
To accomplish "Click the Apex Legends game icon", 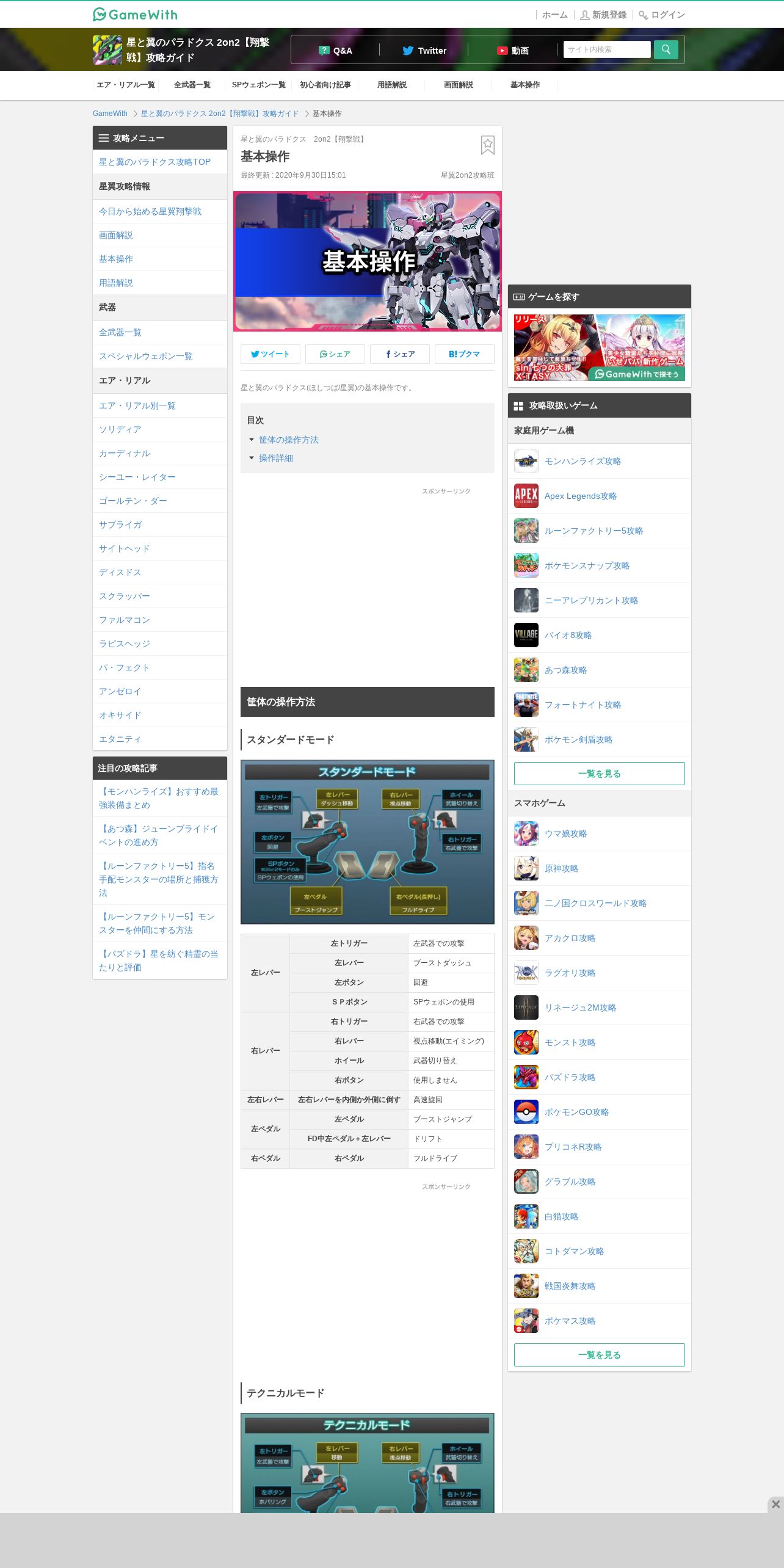I will click(526, 496).
